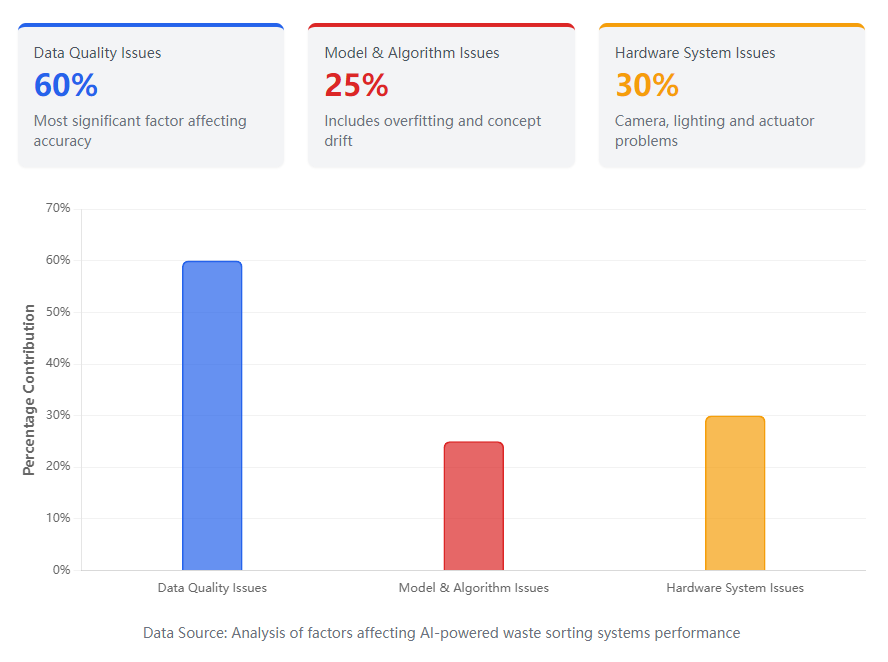This screenshot has height=662, width=888.
Task: Click the blue 60% figure
Action: pos(66,86)
